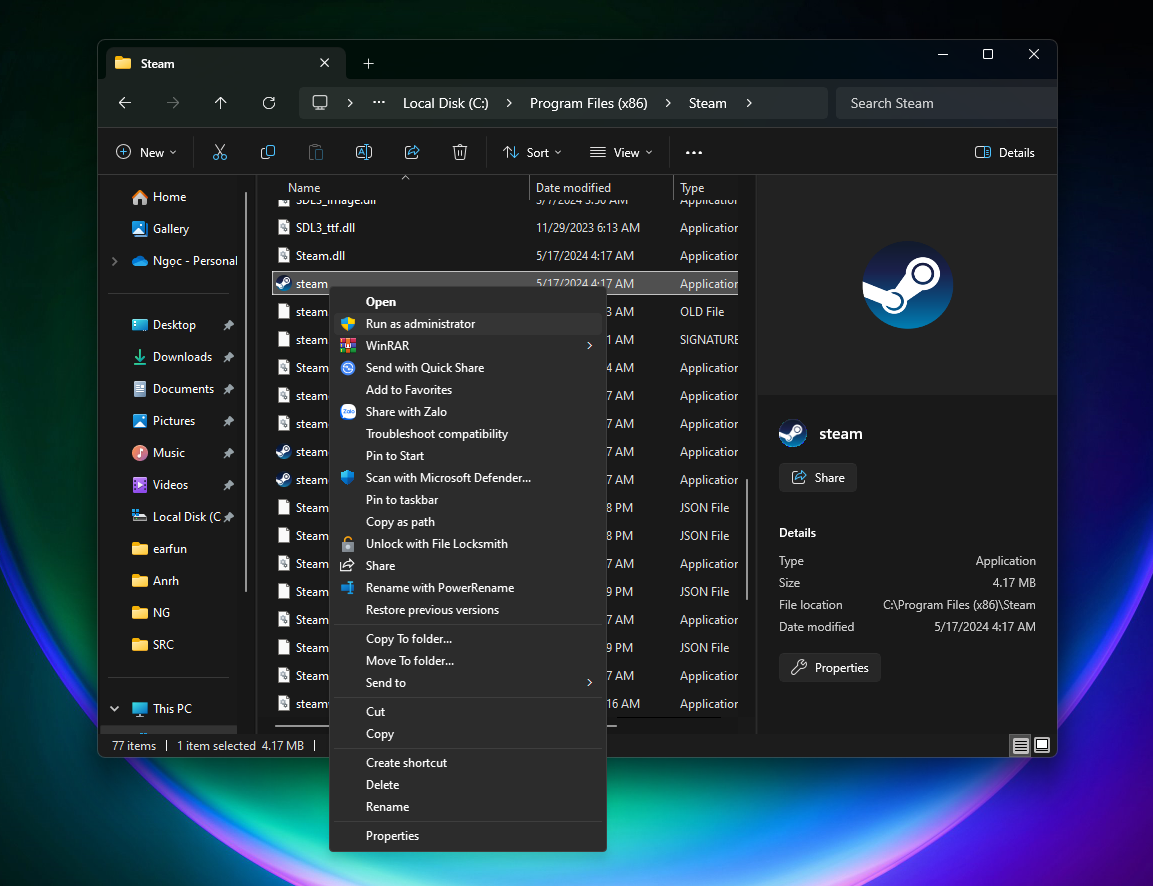Navigate to Local Disk (C:) breadcrumb

[446, 103]
